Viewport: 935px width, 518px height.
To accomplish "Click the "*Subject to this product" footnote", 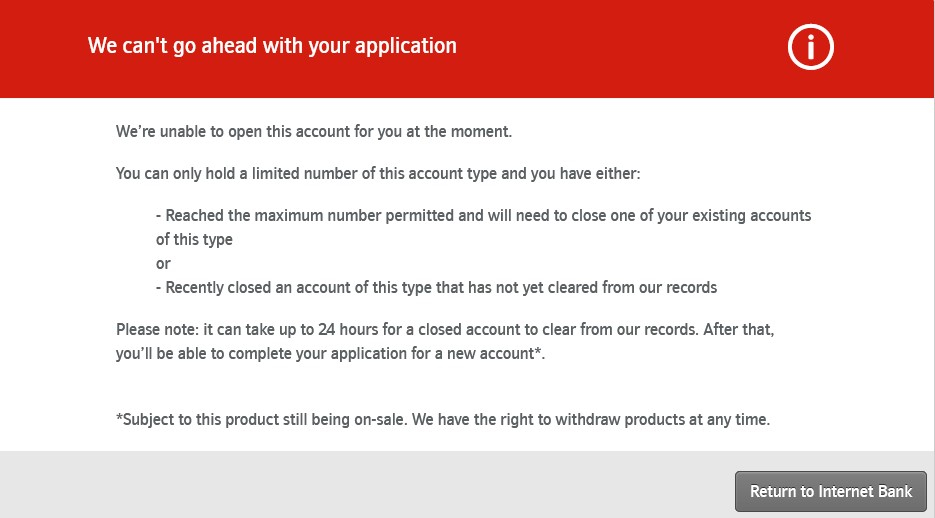I will pos(443,419).
